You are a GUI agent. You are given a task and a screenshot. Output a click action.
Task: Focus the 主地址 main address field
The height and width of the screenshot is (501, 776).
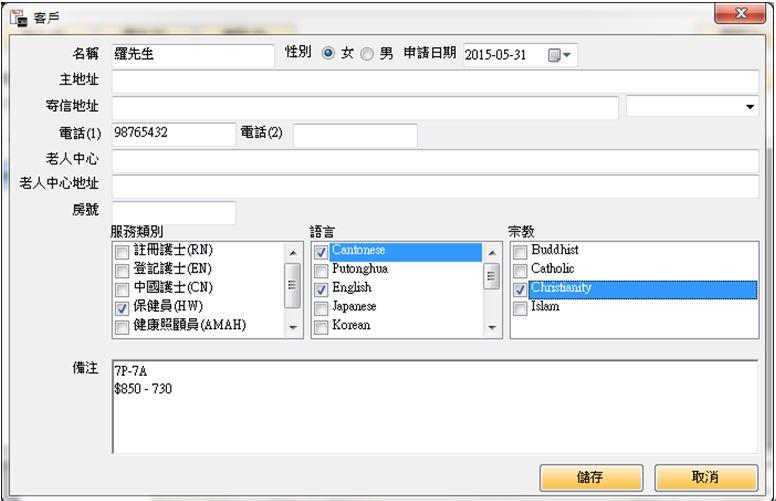(434, 81)
